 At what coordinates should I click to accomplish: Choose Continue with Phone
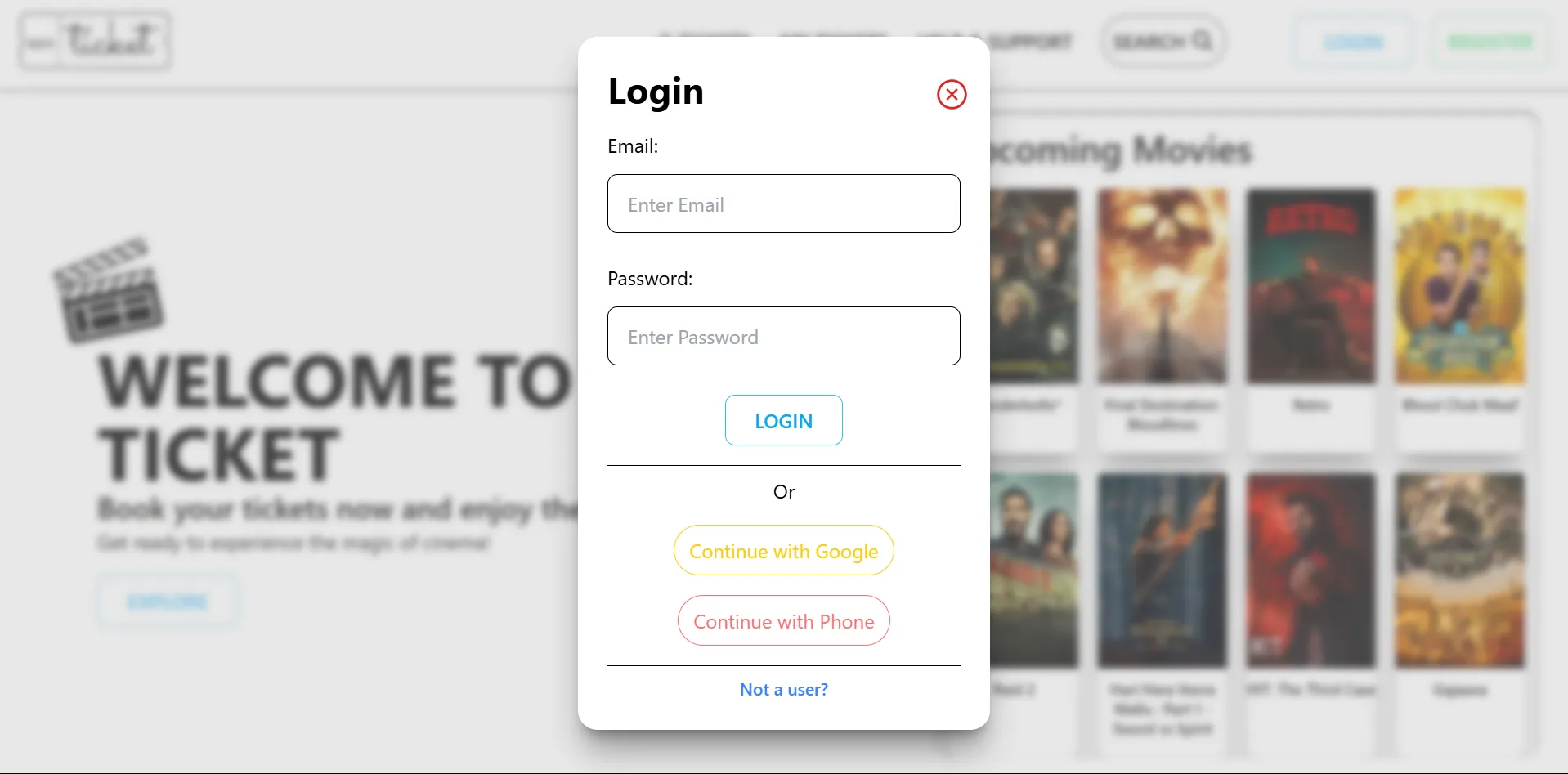783,620
